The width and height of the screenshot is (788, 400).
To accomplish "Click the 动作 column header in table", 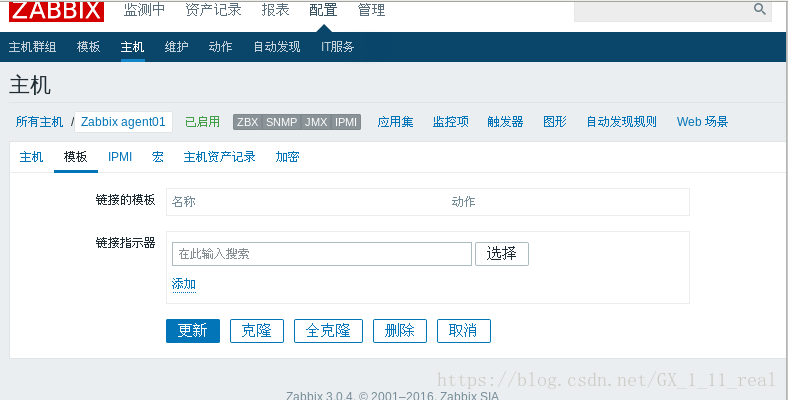I will [463, 202].
